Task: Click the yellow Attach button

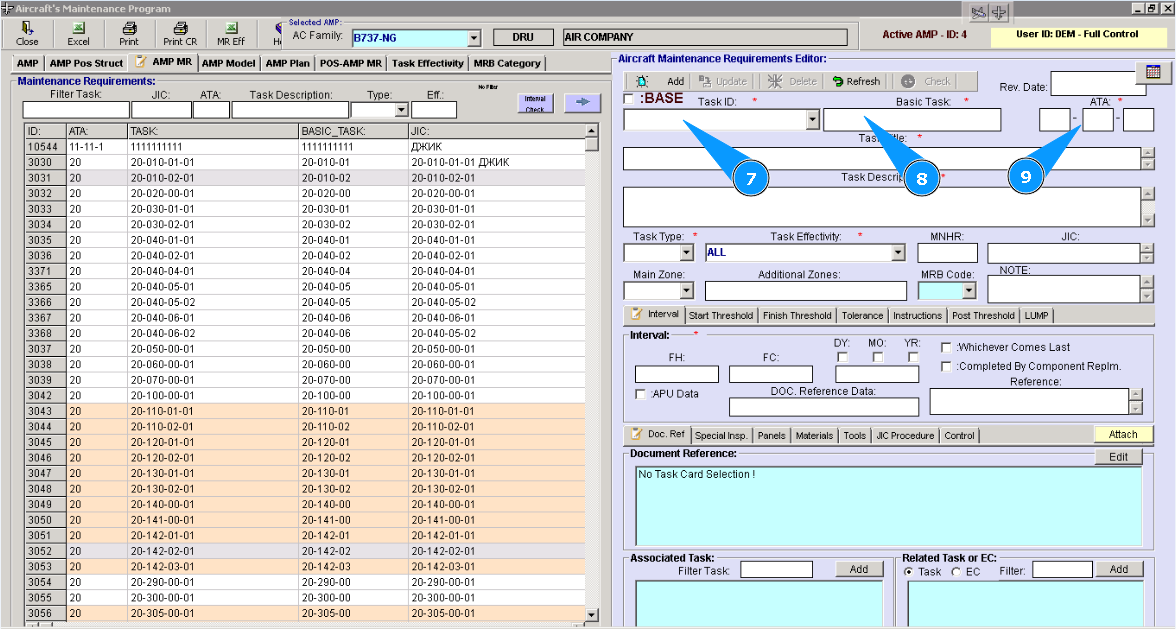Action: pyautogui.click(x=1123, y=434)
